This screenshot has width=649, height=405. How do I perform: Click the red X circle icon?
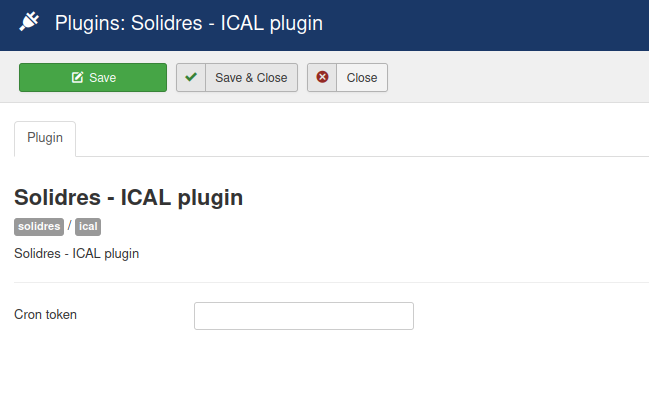pyautogui.click(x=322, y=78)
